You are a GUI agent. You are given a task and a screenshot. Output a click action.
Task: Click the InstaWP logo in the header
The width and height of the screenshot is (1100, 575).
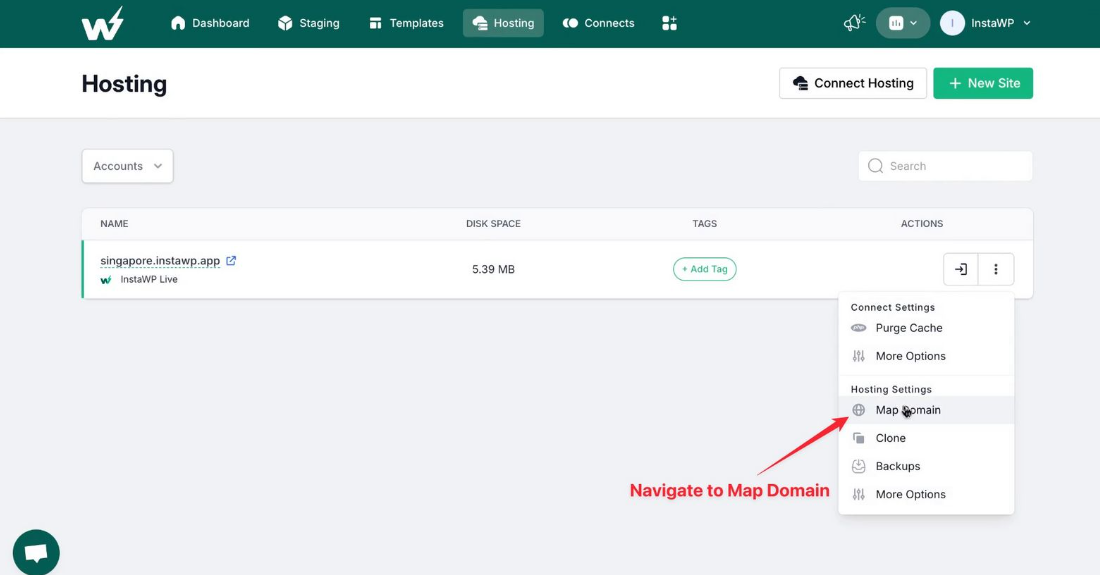(x=102, y=23)
